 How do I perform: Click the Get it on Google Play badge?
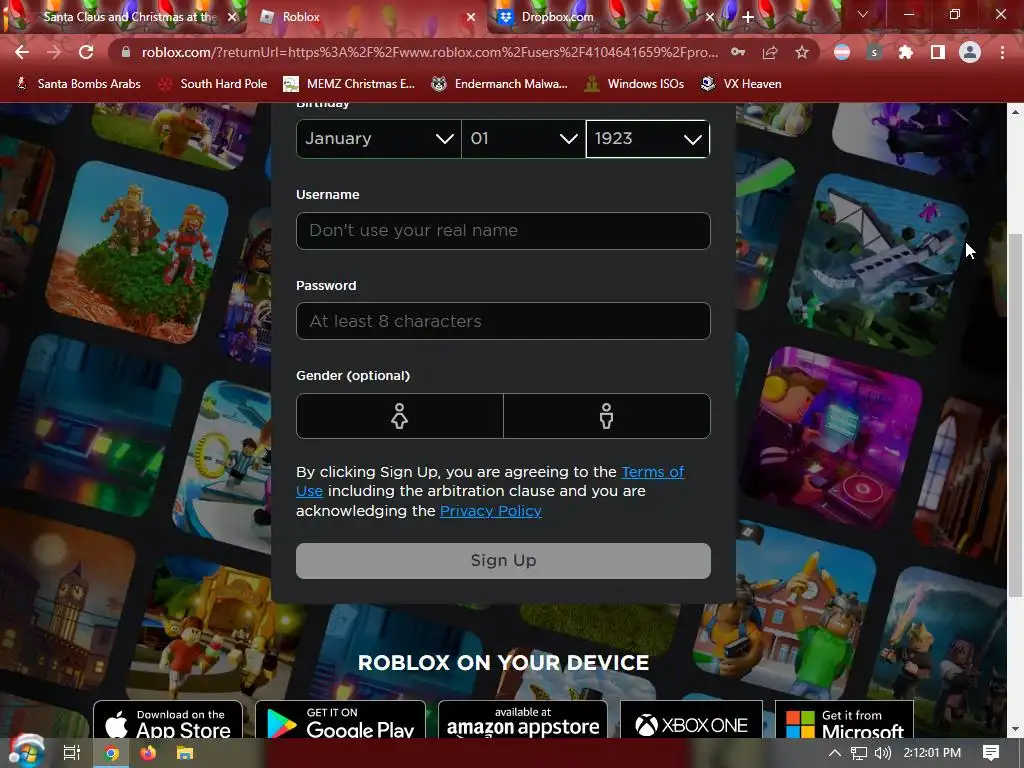click(x=340, y=721)
